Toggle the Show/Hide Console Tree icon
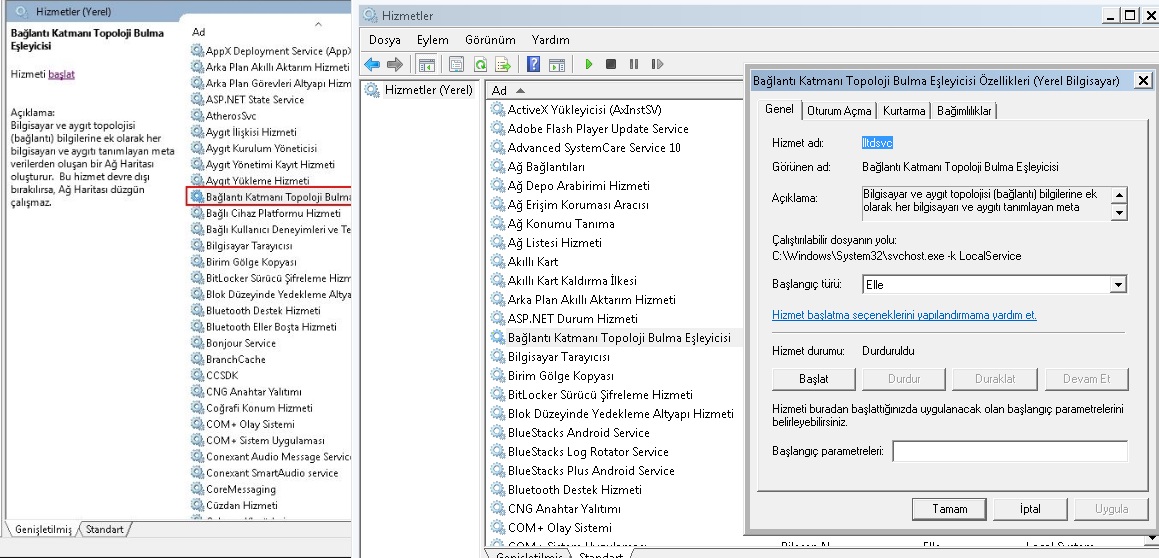The height and width of the screenshot is (558, 1159). [426, 65]
